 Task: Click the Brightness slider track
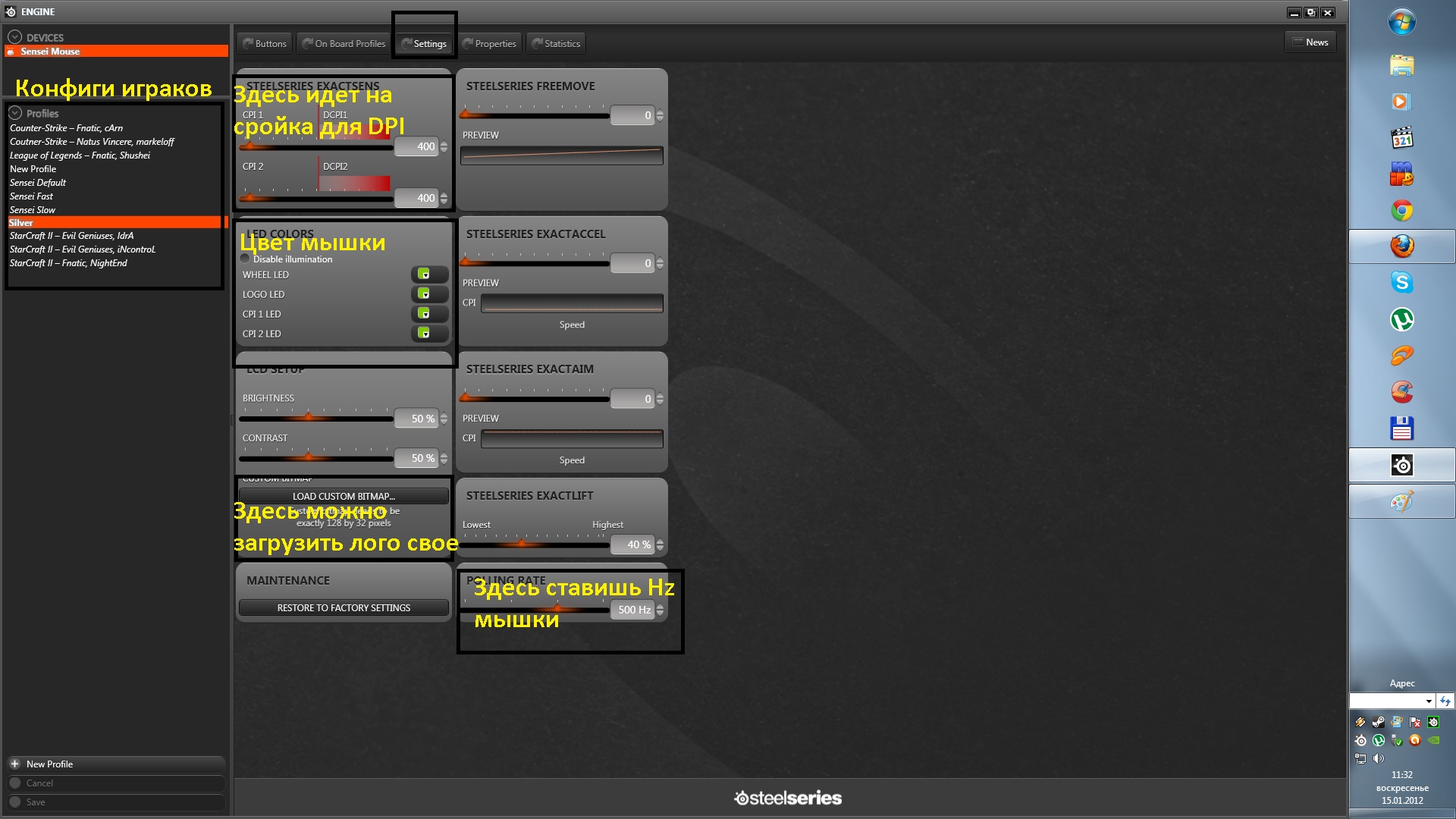pyautogui.click(x=315, y=418)
